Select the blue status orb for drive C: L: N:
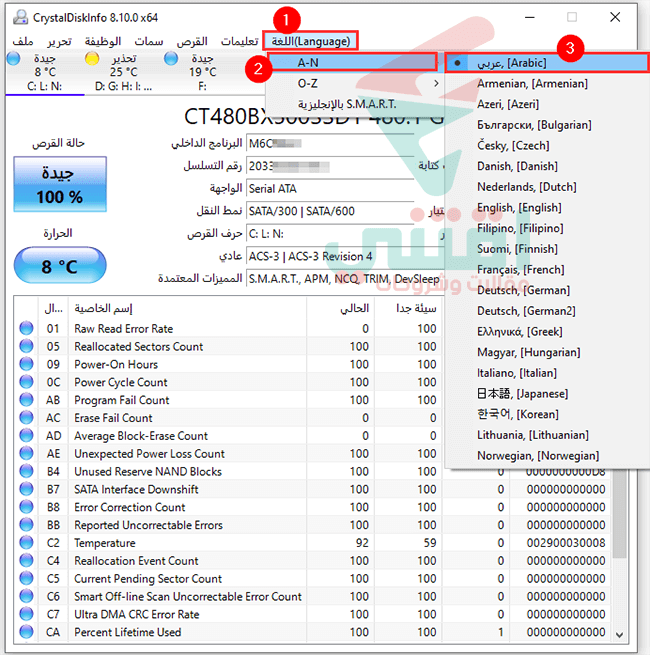The width and height of the screenshot is (650, 655). click(x=13, y=58)
